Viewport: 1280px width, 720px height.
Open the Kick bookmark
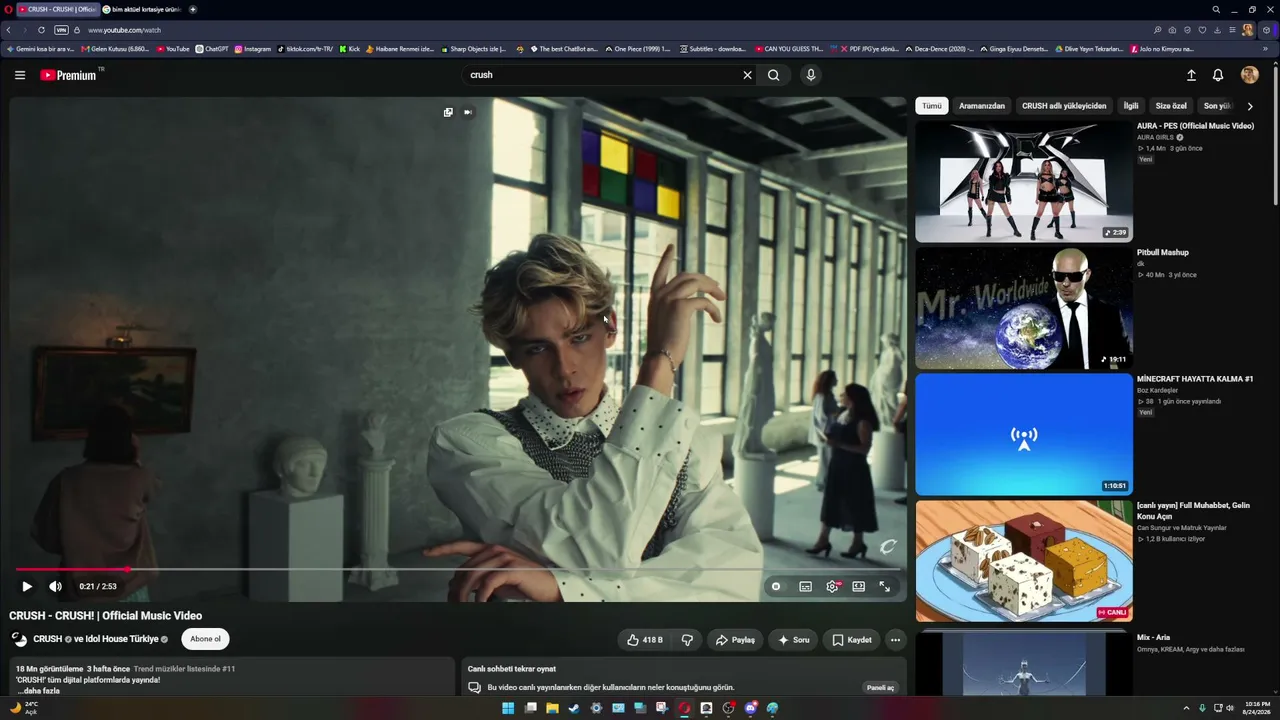click(x=350, y=49)
